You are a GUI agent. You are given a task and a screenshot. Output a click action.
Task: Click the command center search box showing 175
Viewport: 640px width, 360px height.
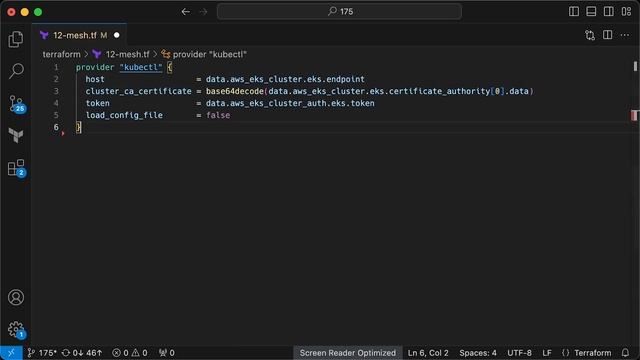point(340,11)
